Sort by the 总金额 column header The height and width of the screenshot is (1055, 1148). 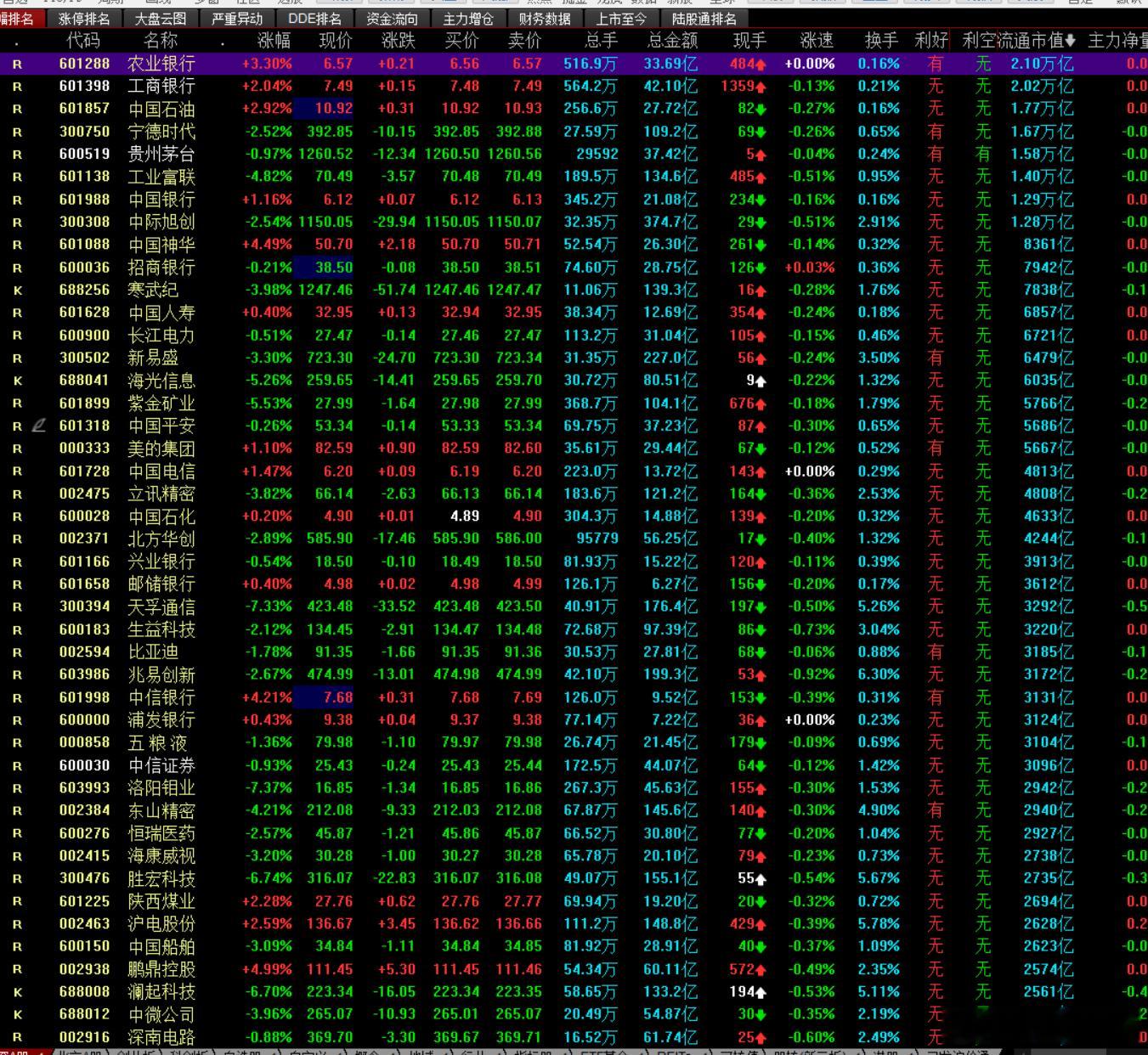click(x=672, y=41)
